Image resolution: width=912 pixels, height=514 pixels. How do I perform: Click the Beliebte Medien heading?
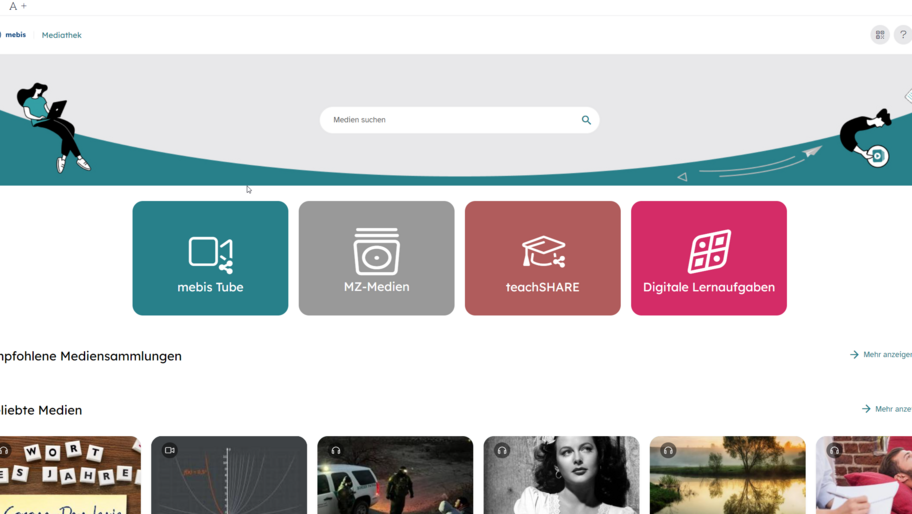click(41, 410)
